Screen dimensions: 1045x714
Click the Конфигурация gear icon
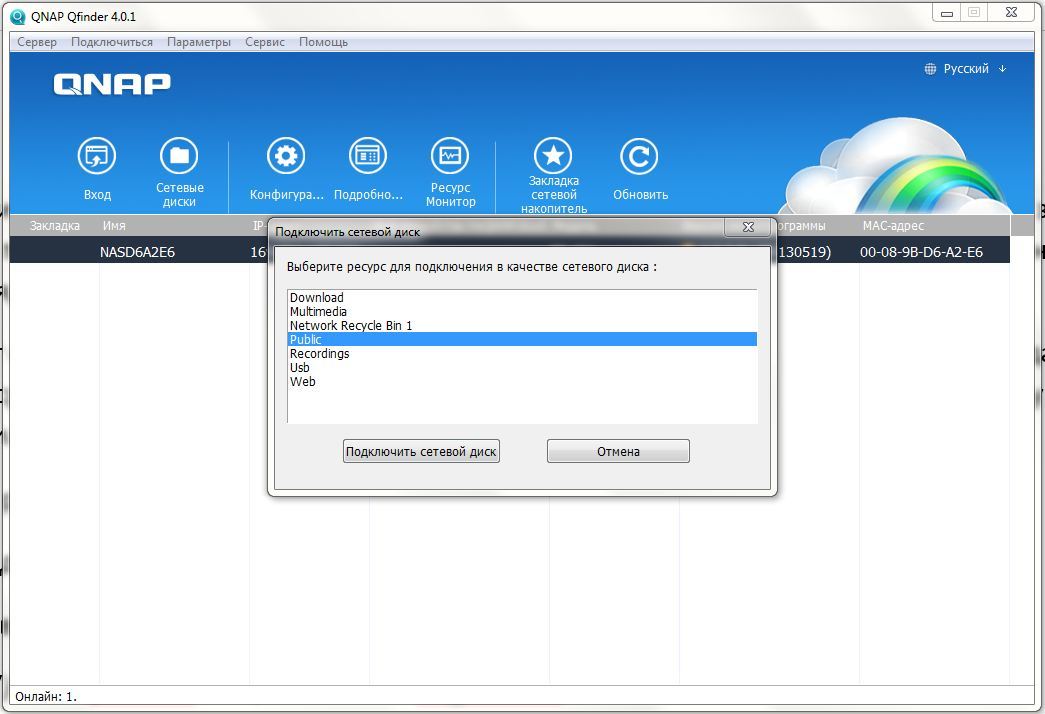[286, 156]
